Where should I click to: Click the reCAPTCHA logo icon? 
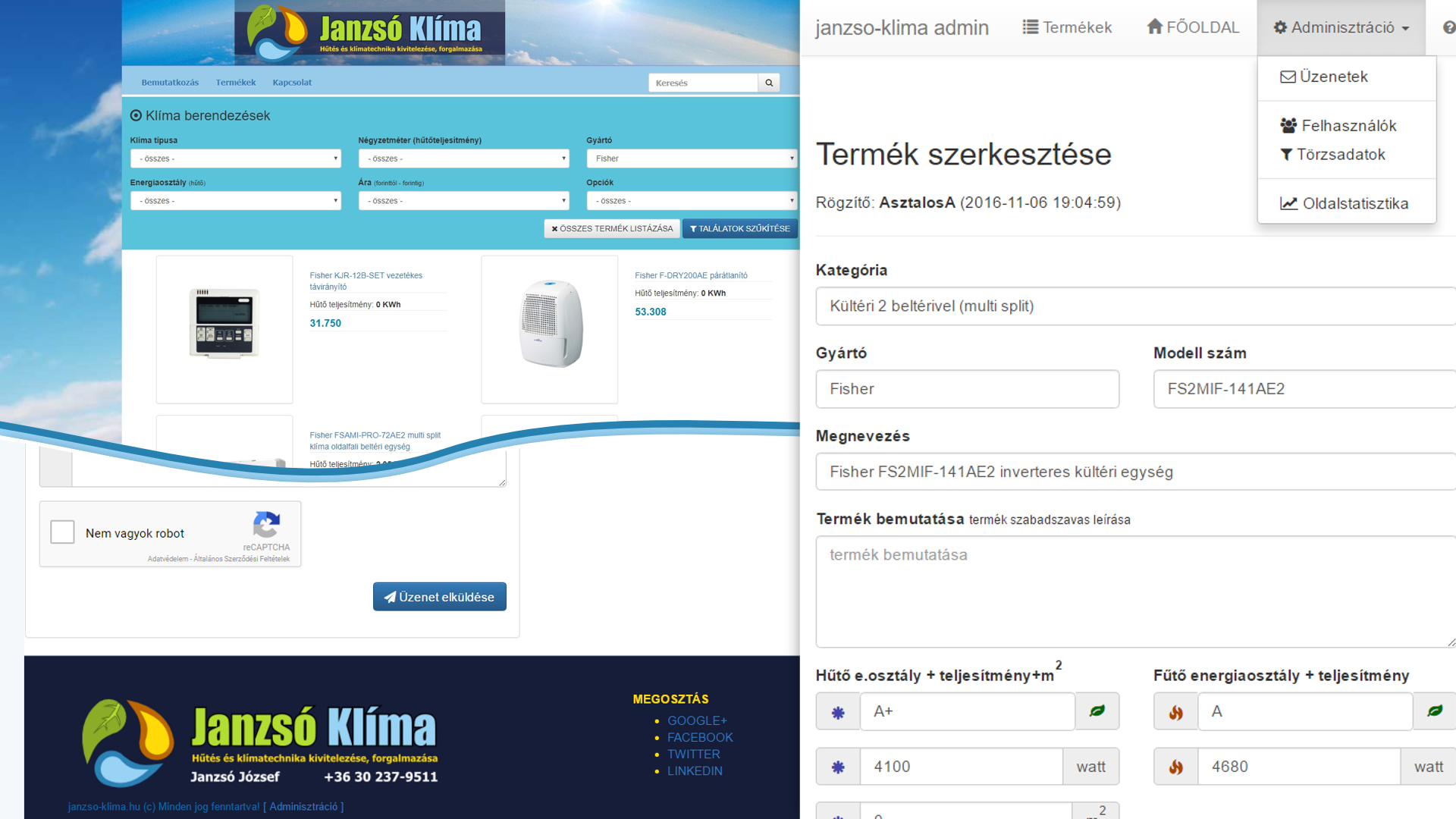266,524
